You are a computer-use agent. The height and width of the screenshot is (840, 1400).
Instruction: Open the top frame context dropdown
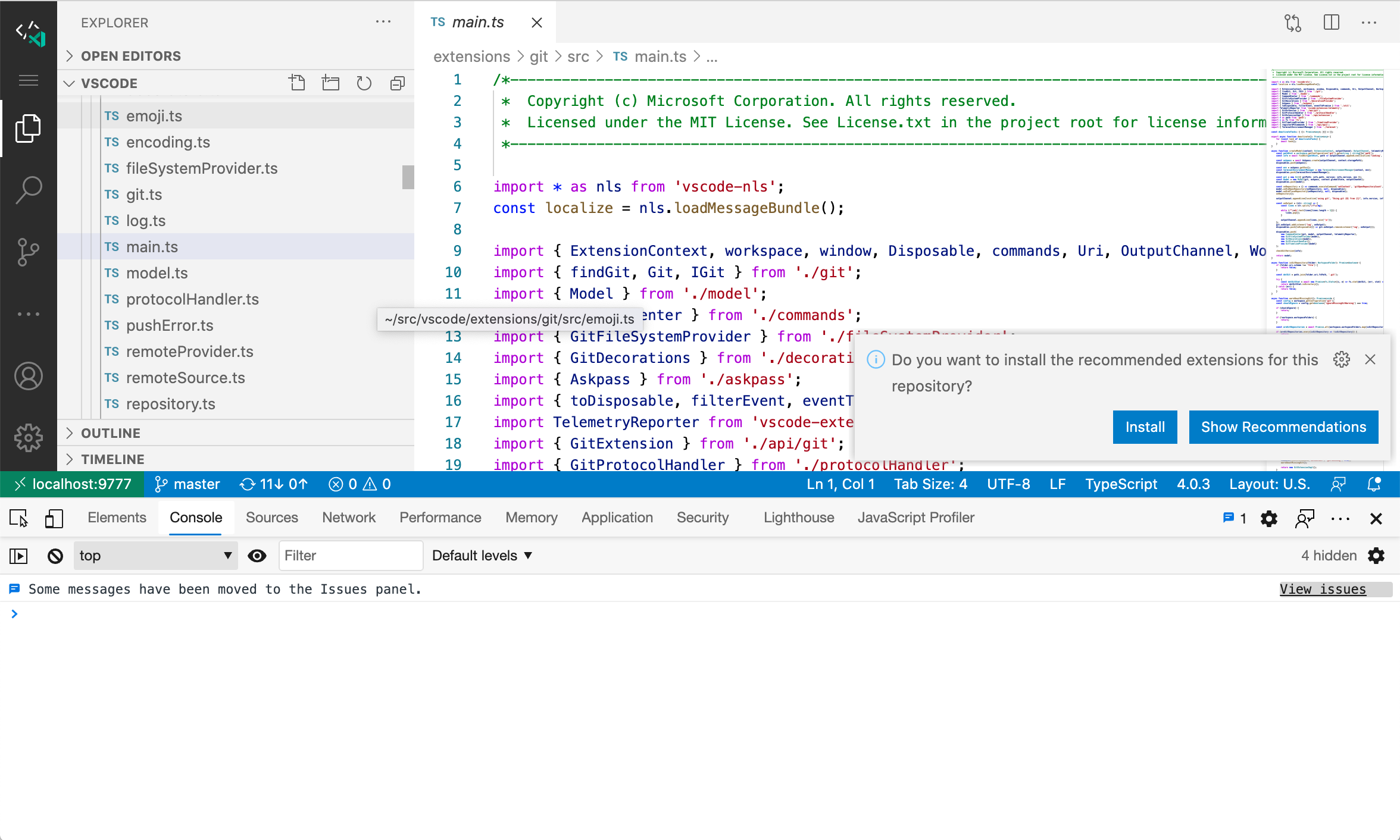[155, 556]
